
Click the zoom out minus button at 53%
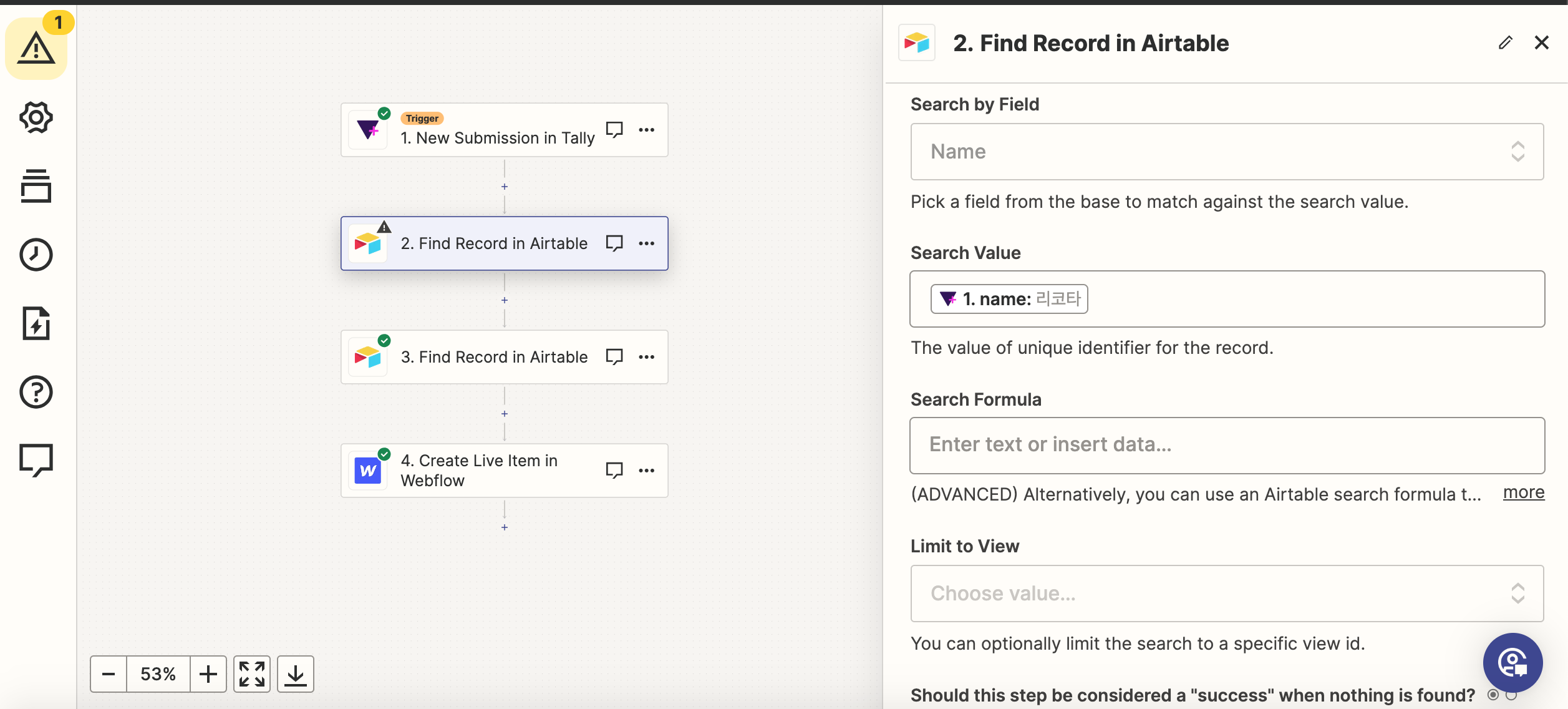(x=108, y=673)
